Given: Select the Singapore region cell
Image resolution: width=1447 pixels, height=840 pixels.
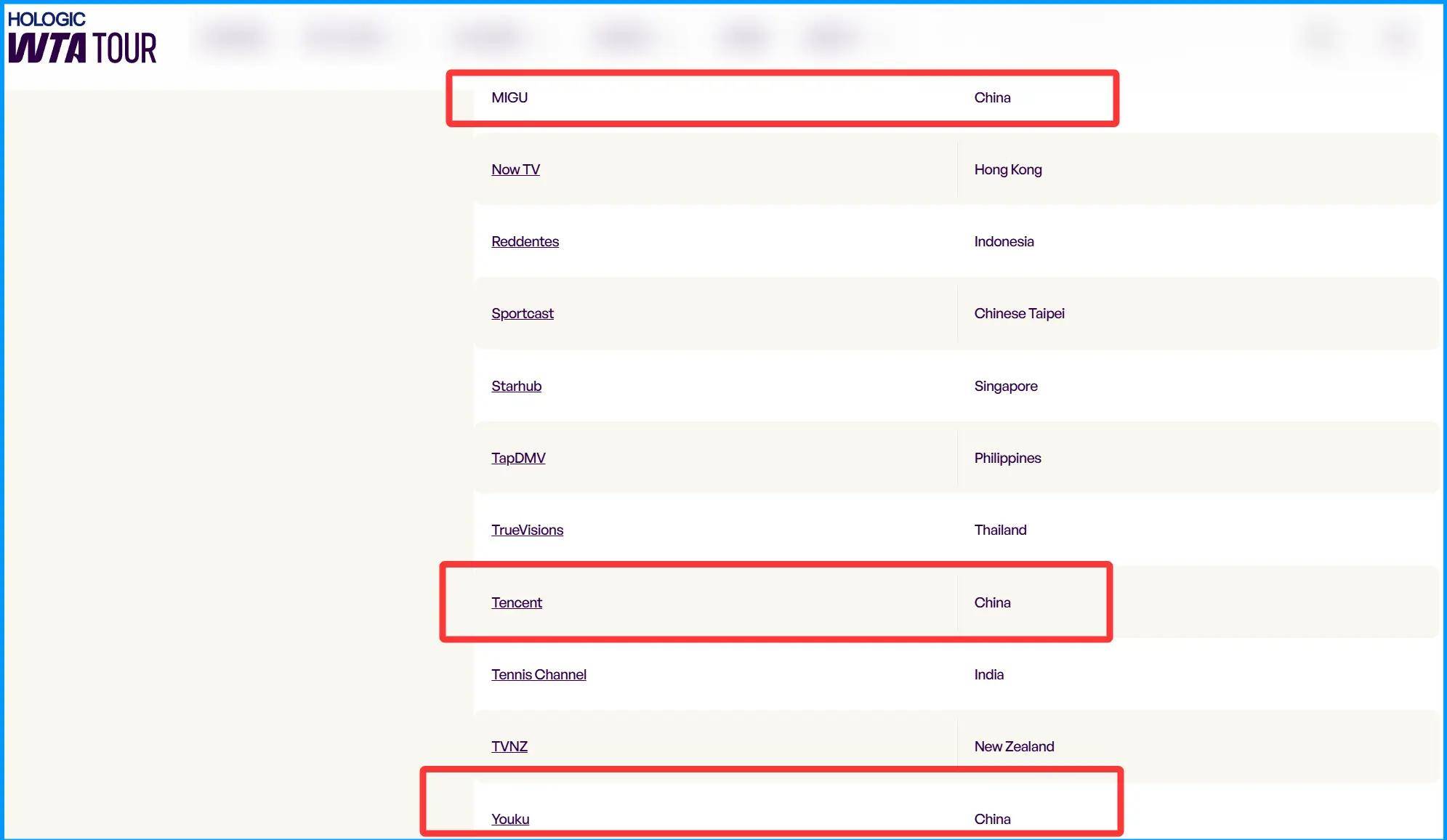Looking at the screenshot, I should (x=1006, y=386).
